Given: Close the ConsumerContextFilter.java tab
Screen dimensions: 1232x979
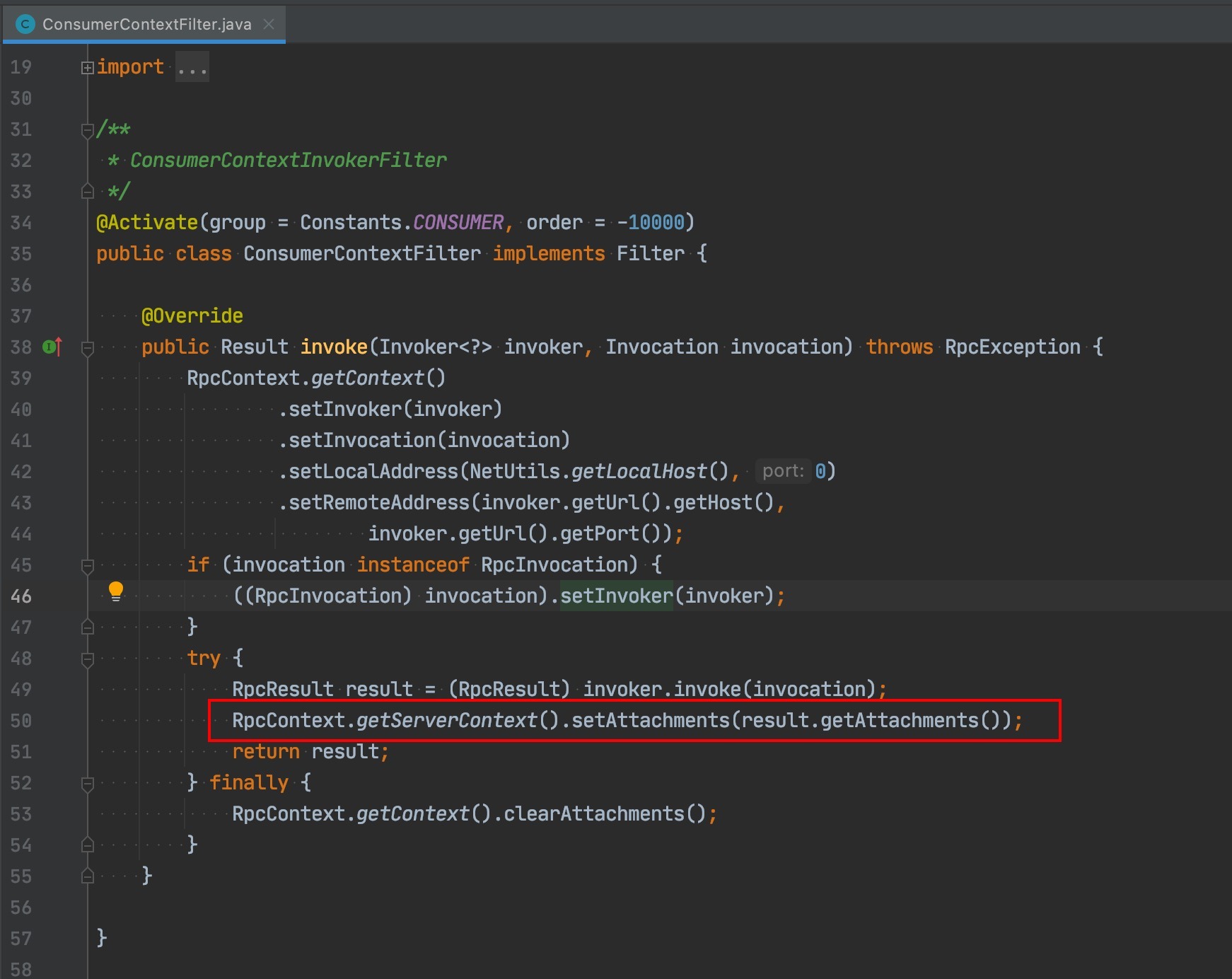Looking at the screenshot, I should (x=269, y=24).
